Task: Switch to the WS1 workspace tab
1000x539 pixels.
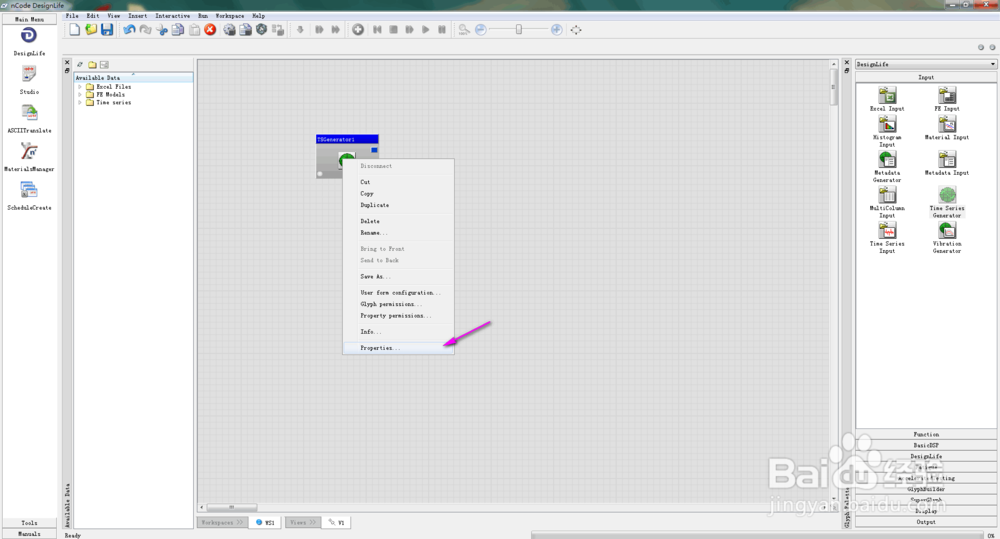Action: (x=265, y=522)
